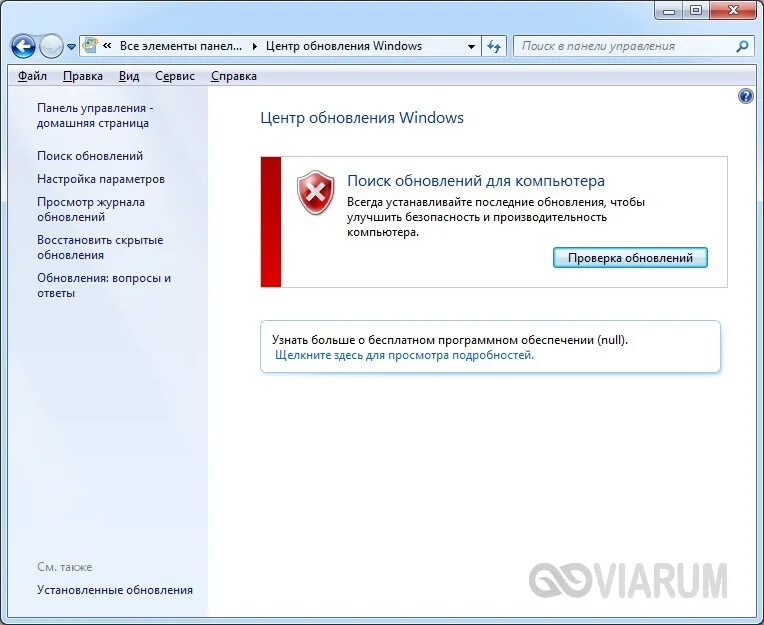Open the Справка menu
Image resolution: width=764 pixels, height=625 pixels.
coord(234,76)
